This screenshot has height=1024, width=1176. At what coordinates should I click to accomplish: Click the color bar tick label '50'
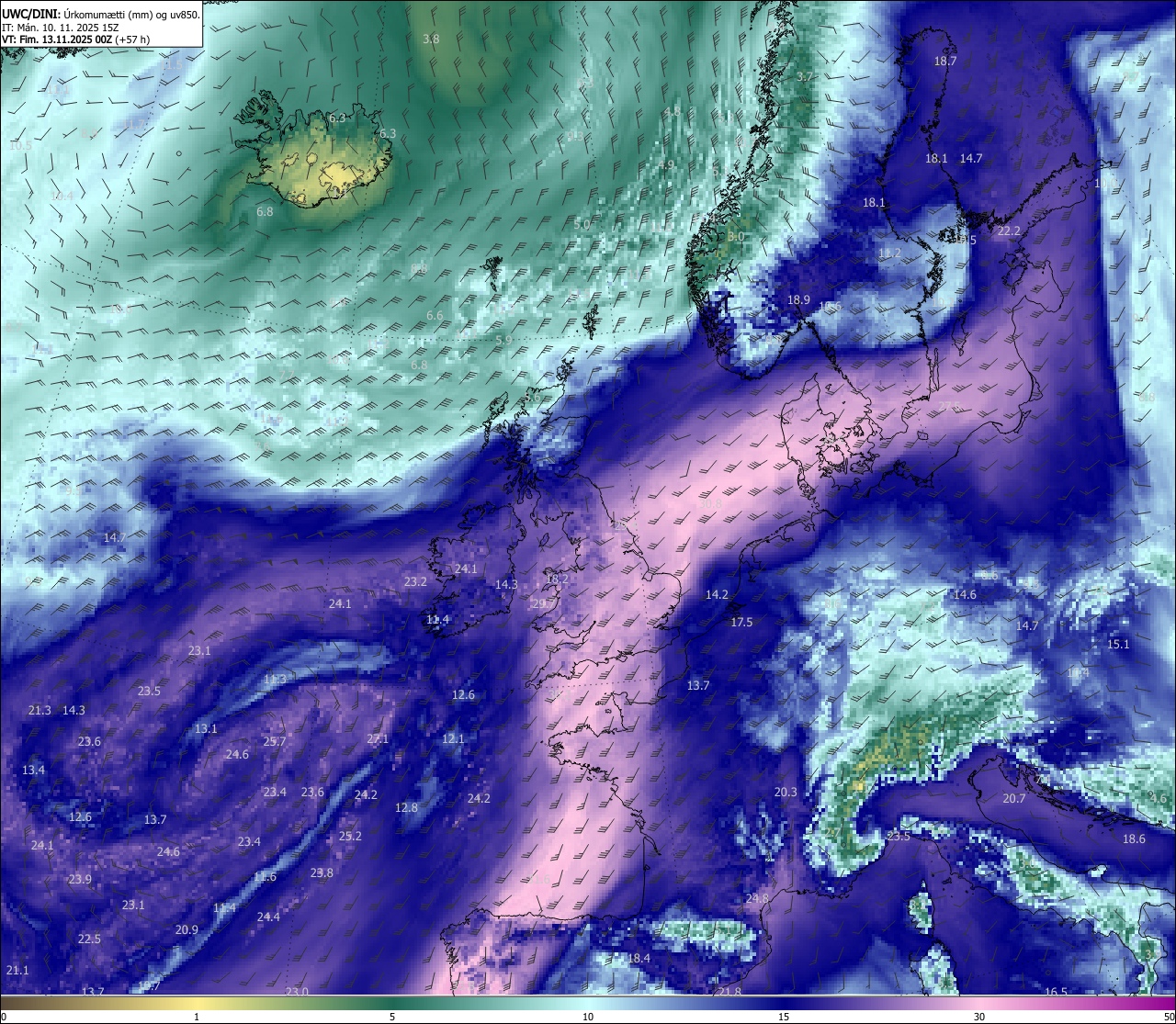(1169, 1017)
